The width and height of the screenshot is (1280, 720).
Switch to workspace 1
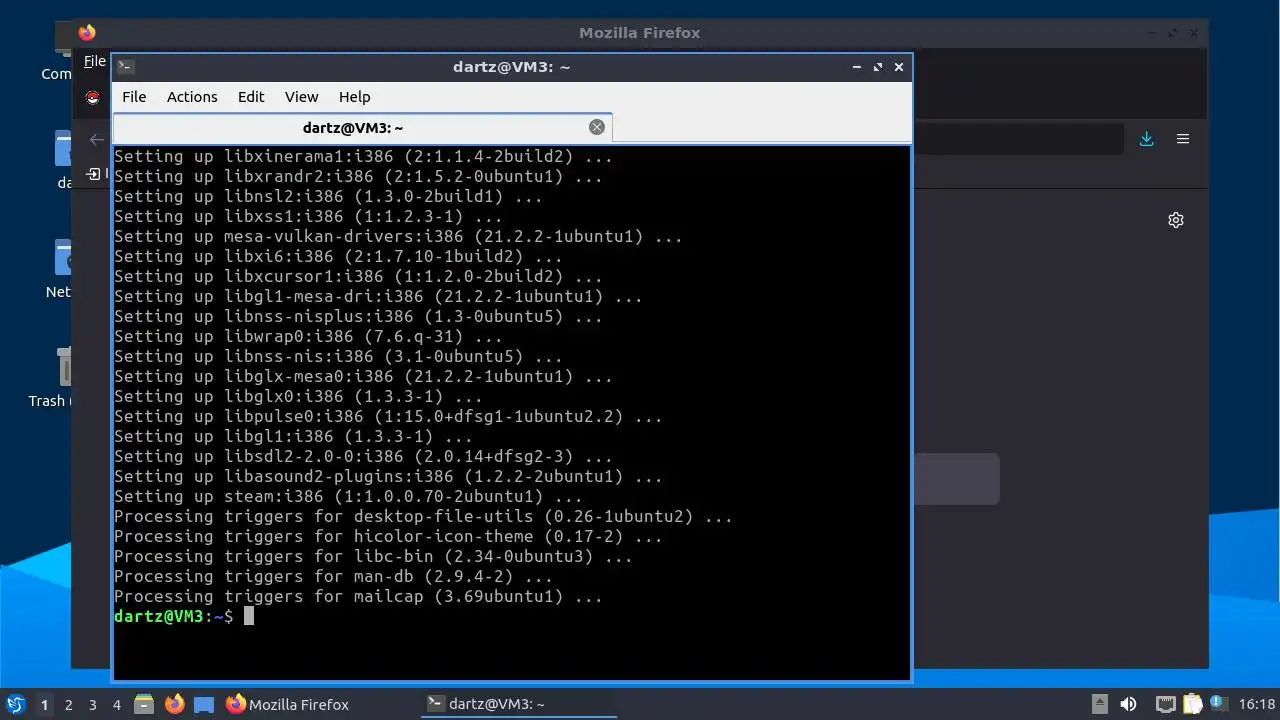click(x=44, y=705)
